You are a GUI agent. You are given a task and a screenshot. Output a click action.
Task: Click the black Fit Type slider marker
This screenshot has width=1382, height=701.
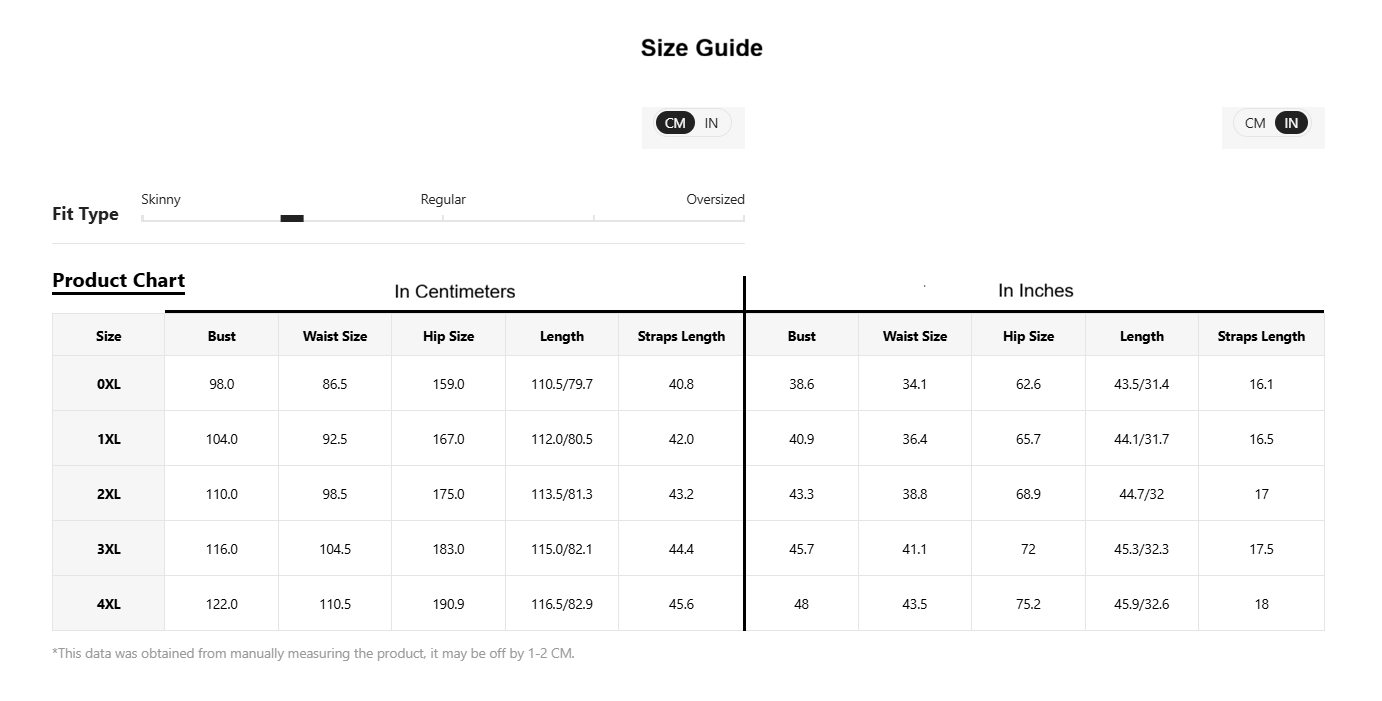(x=292, y=218)
